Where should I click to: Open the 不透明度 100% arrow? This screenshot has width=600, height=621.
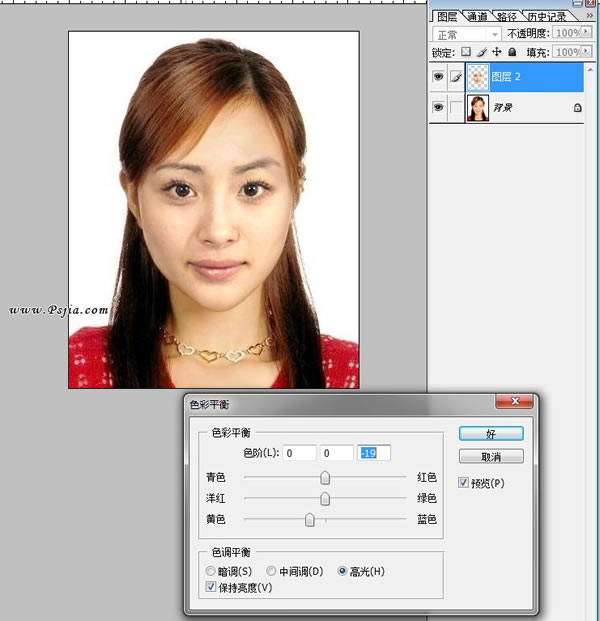click(586, 32)
